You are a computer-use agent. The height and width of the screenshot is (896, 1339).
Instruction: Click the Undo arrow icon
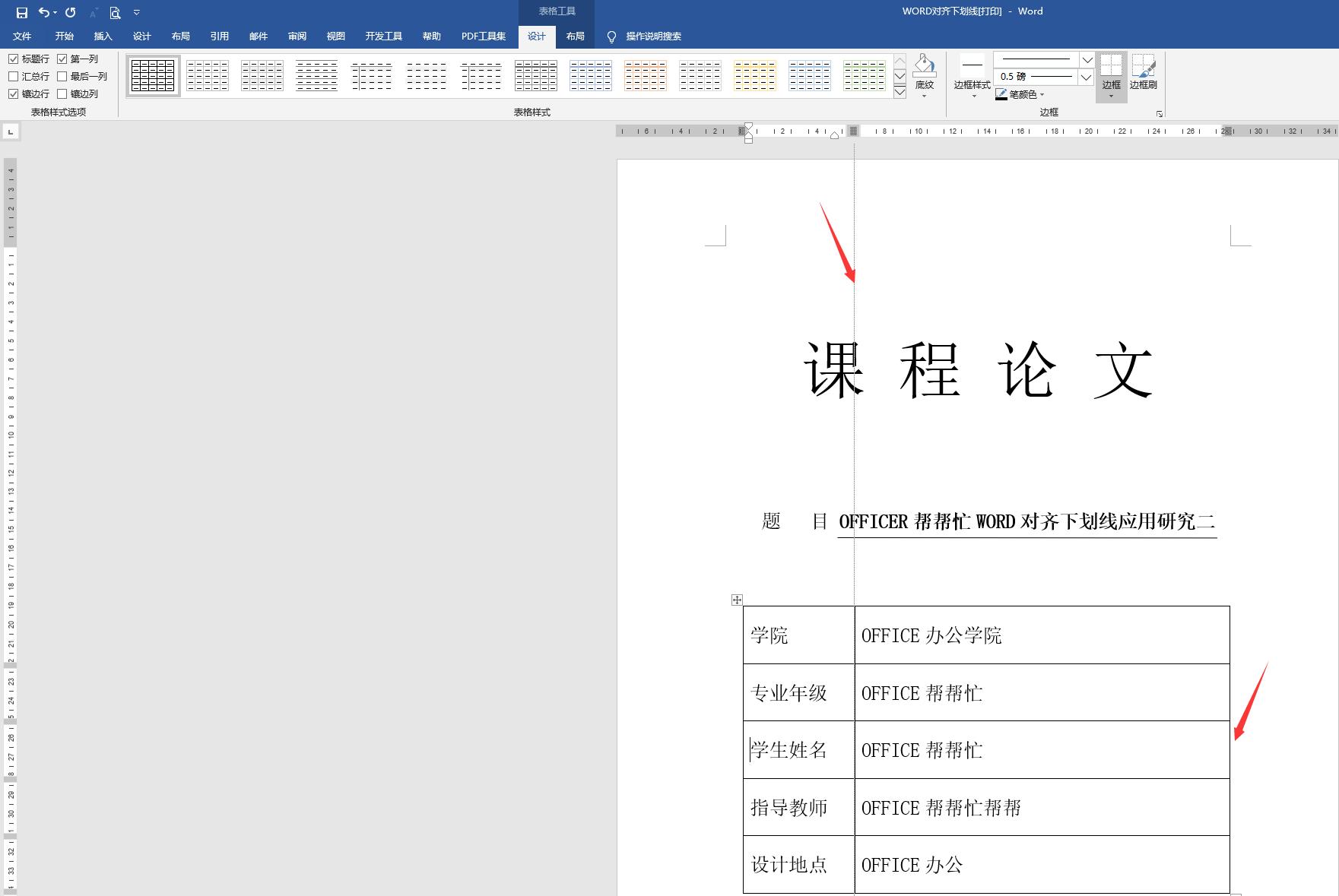(x=44, y=12)
